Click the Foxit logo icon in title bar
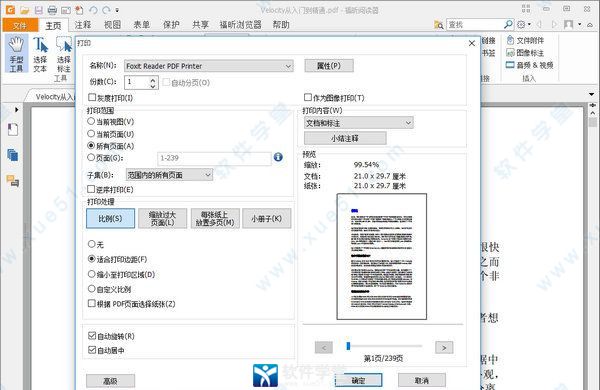Screen dimensions: 600x390 10,10
